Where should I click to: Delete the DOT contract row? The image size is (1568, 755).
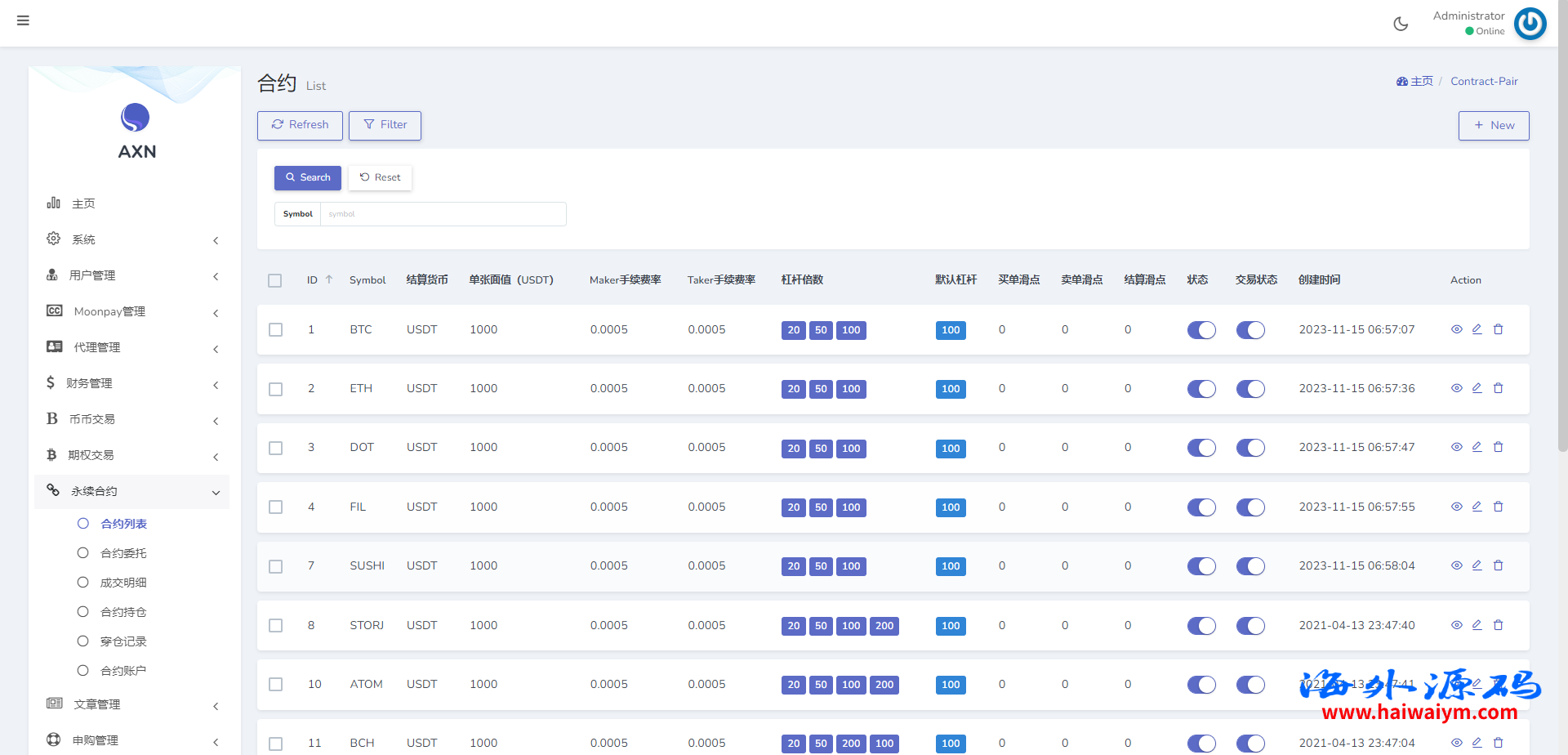[x=1498, y=447]
